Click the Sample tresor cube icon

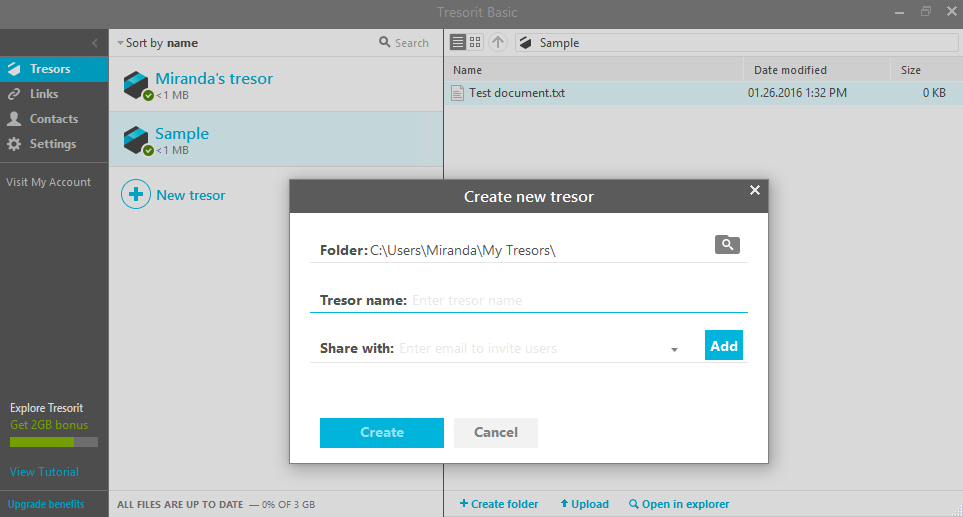click(x=136, y=140)
